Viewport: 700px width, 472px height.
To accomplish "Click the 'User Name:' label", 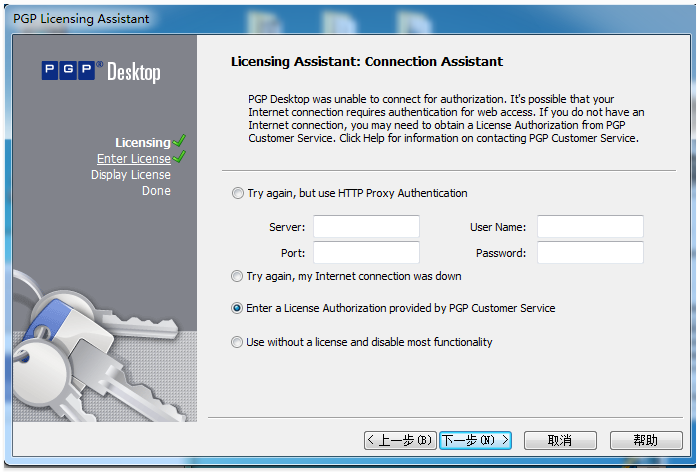I will [498, 227].
